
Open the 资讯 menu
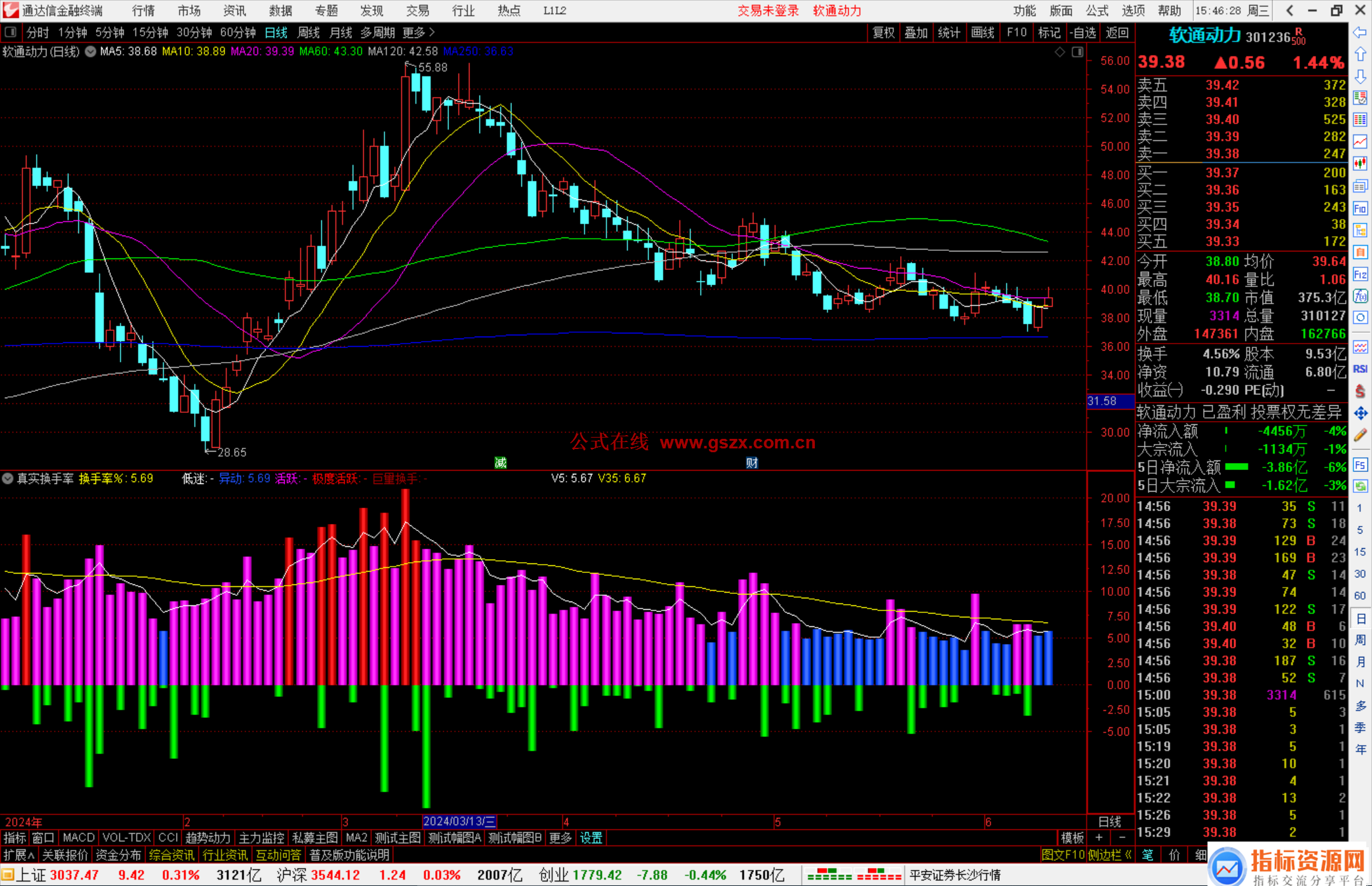(x=235, y=11)
